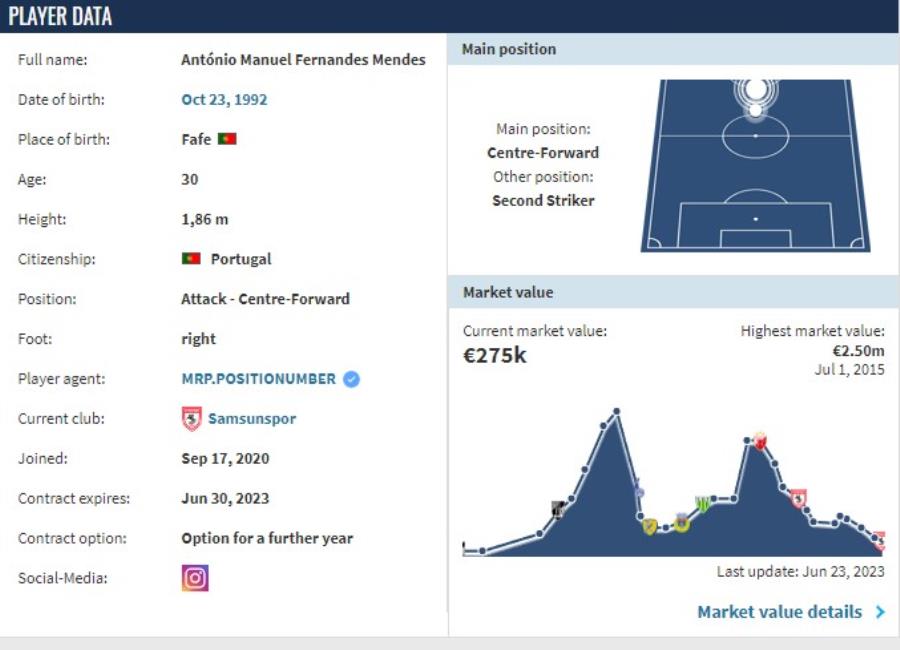Image resolution: width=900 pixels, height=650 pixels.
Task: Click the Samsunspor club crest icon
Action: 192,419
